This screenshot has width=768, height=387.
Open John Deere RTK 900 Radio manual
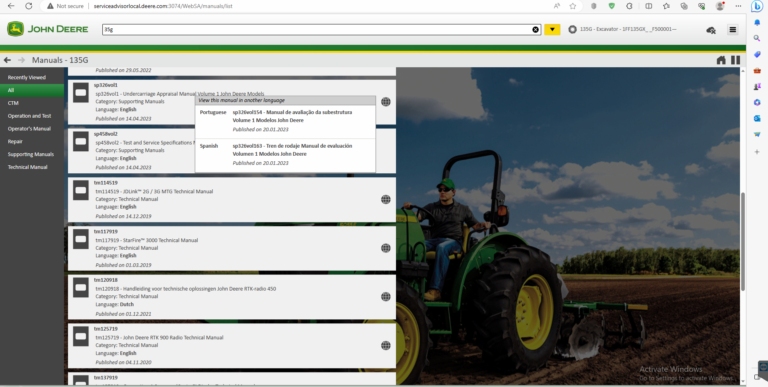(x=159, y=338)
